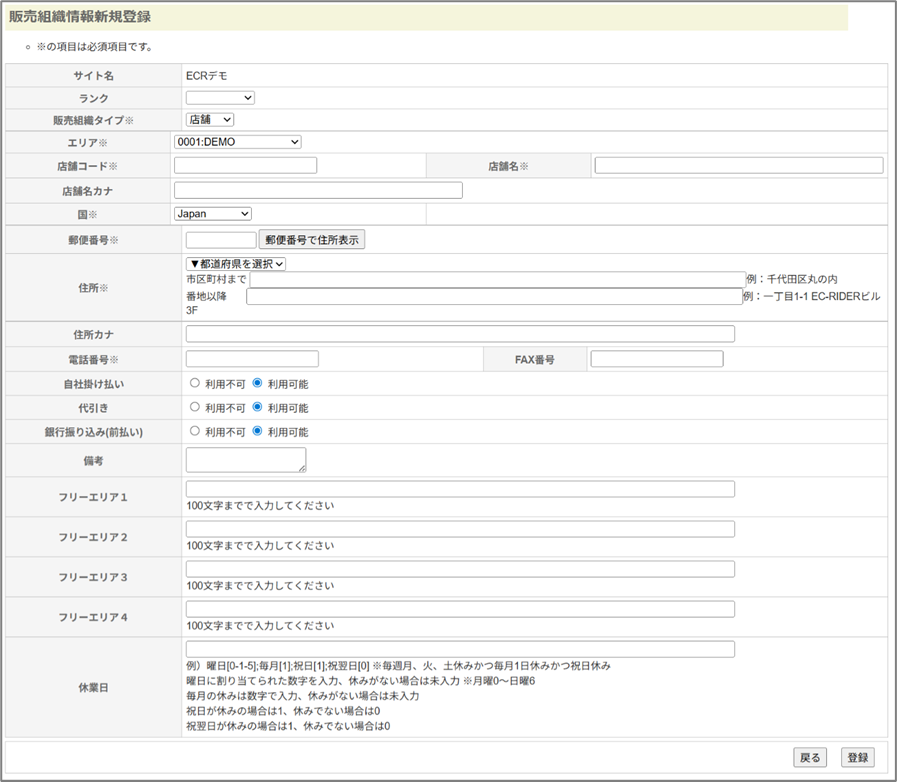Select 利用不可 for 銀行振り込み(前払い)
897x782 pixels.
(x=194, y=432)
